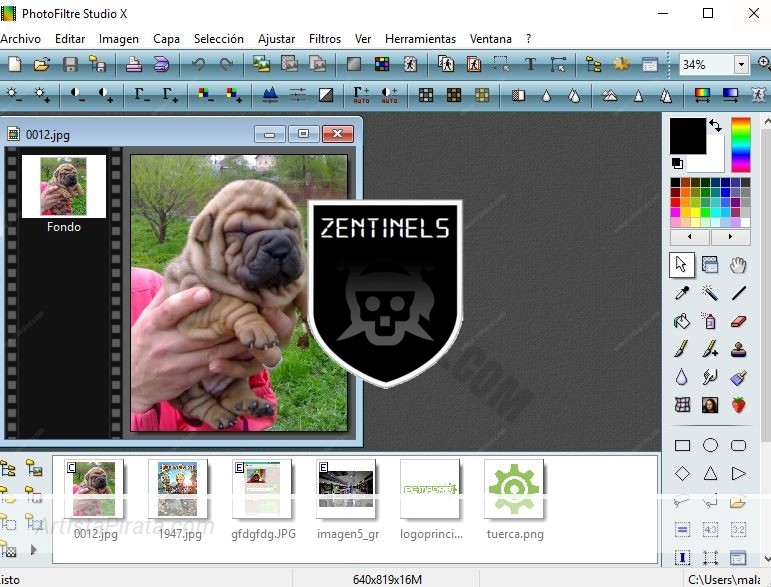Create a new image with New icon
Viewport: 771px width, 587px height.
(x=15, y=64)
